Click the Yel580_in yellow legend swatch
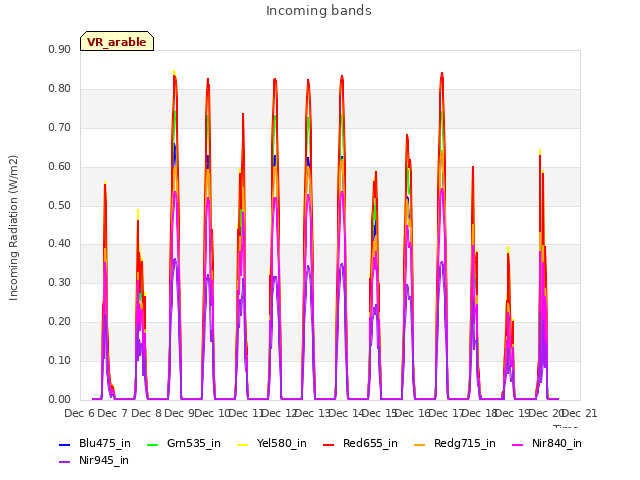 click(x=242, y=444)
